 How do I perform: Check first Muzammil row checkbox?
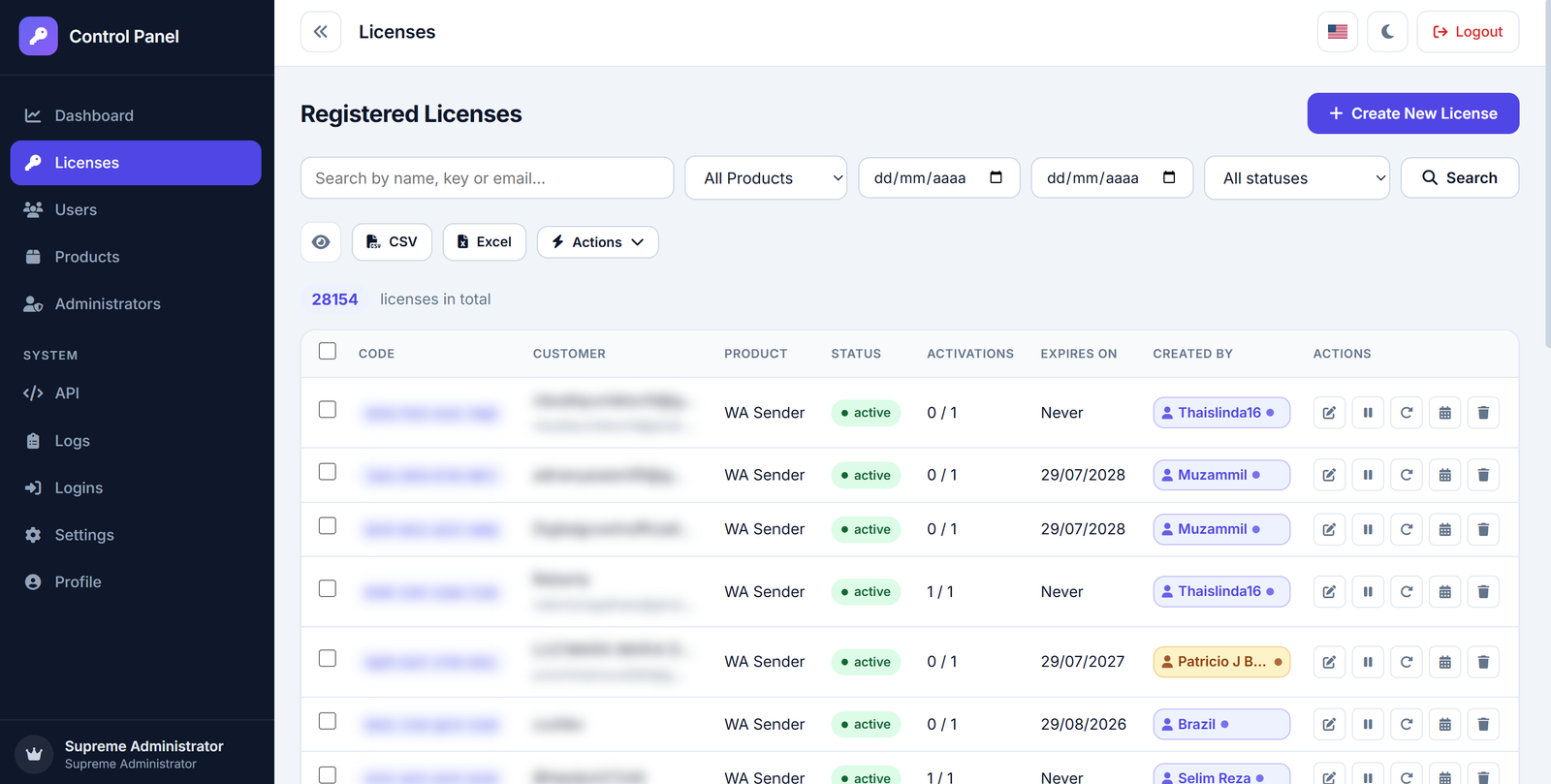(x=328, y=472)
